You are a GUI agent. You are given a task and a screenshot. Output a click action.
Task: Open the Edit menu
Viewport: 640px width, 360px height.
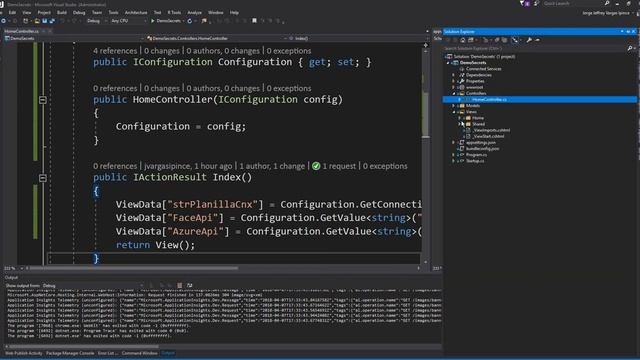coord(12,13)
